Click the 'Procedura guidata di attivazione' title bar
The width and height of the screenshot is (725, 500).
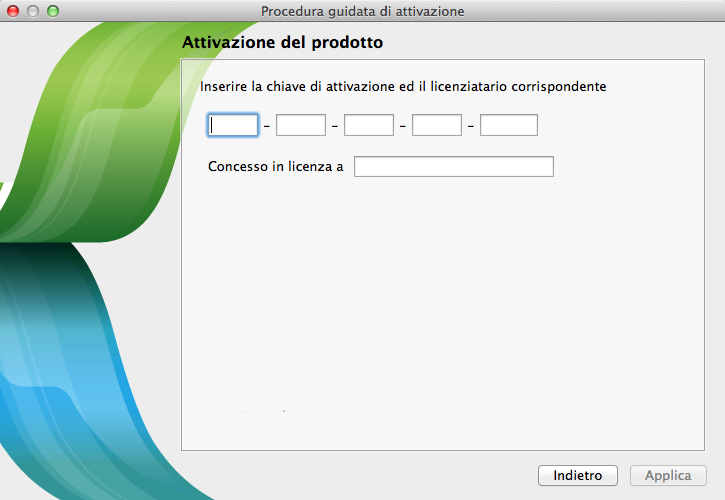(x=362, y=11)
